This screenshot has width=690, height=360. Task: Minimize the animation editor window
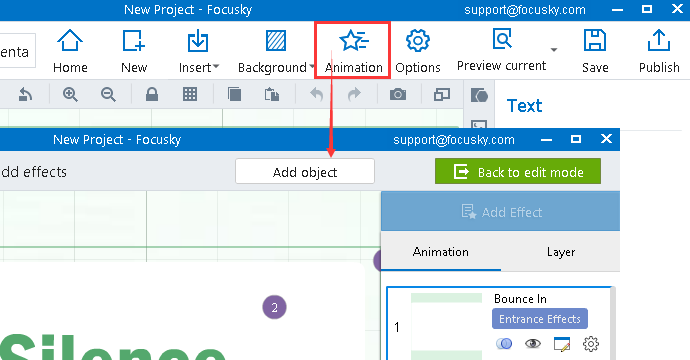click(x=546, y=140)
